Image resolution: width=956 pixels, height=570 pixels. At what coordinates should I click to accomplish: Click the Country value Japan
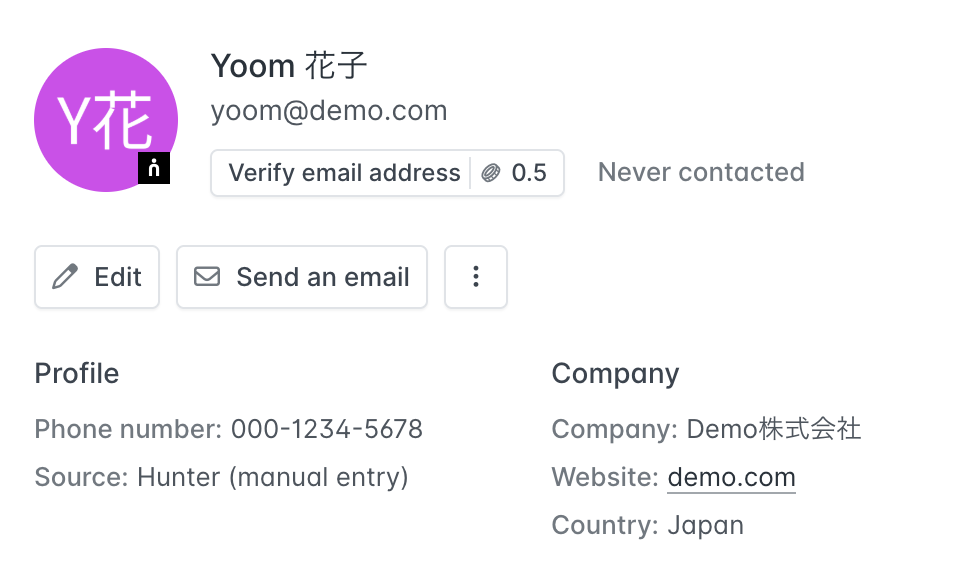tap(705, 525)
